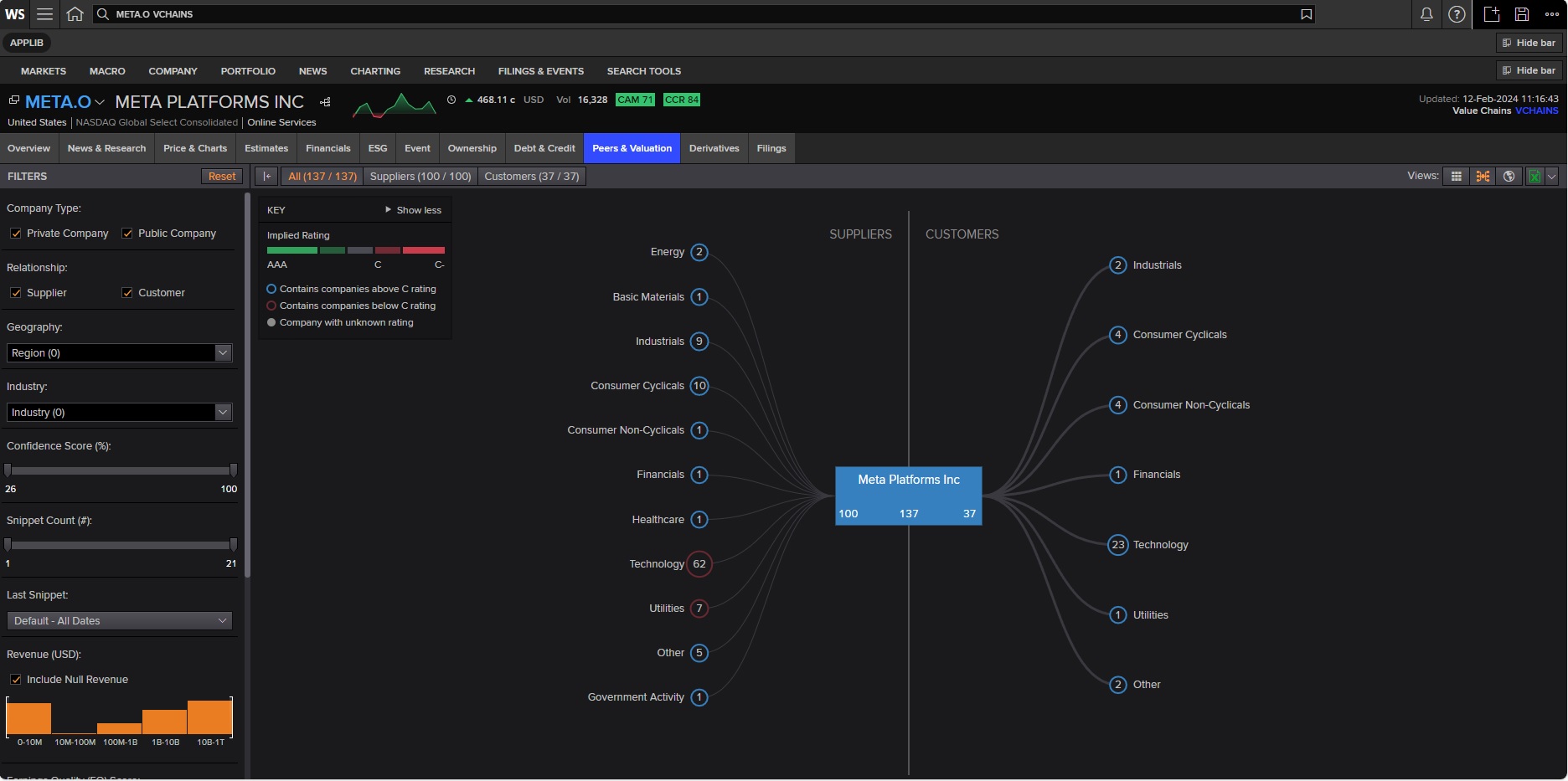Open the Last Snippet date dropdown
The width and height of the screenshot is (1568, 781).
[x=119, y=620]
